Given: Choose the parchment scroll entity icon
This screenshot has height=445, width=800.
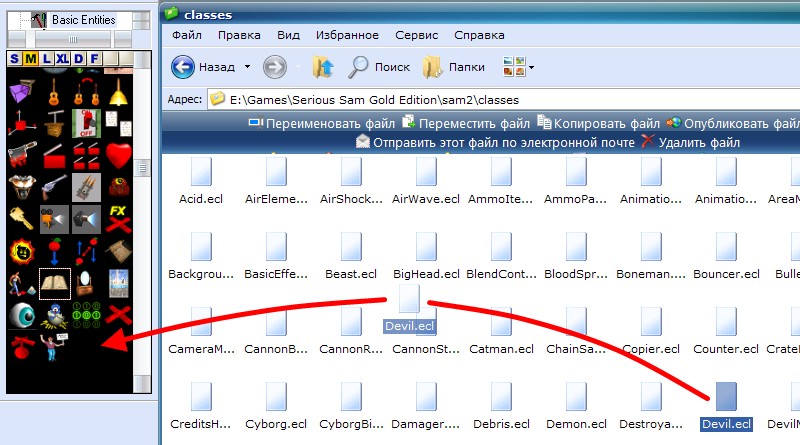Looking at the screenshot, I should (118, 251).
